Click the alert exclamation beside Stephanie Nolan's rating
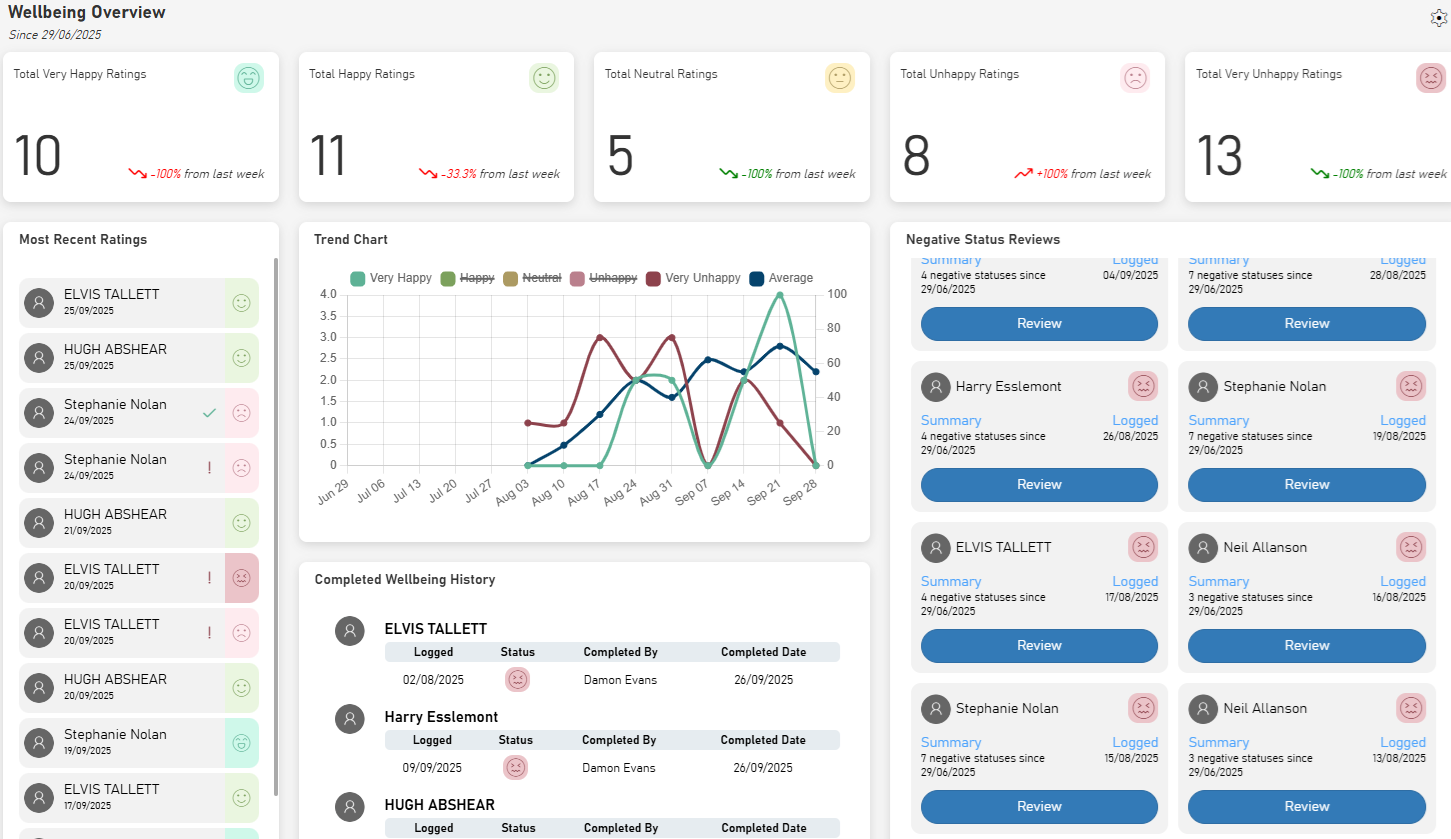This screenshot has width=1451, height=839. coord(209,467)
